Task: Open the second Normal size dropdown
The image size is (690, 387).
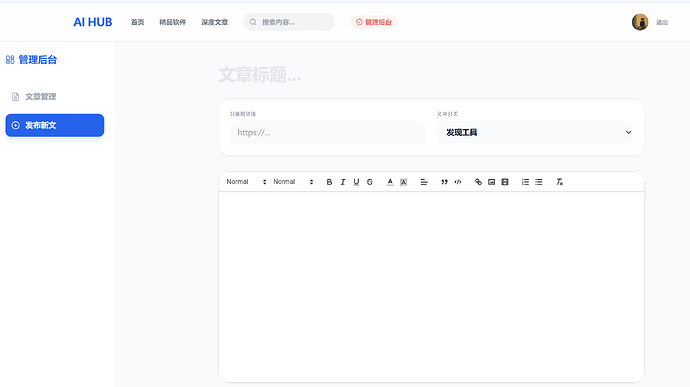Action: tap(293, 182)
